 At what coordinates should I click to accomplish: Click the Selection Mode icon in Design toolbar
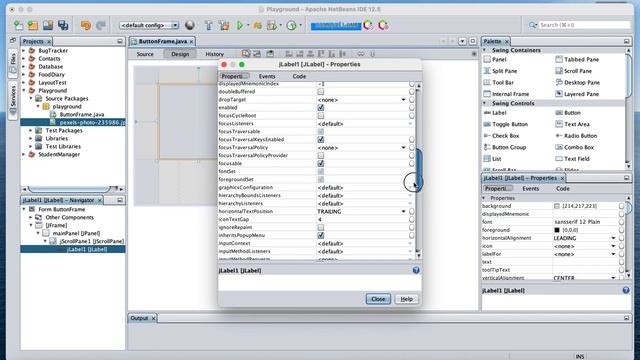pos(245,53)
